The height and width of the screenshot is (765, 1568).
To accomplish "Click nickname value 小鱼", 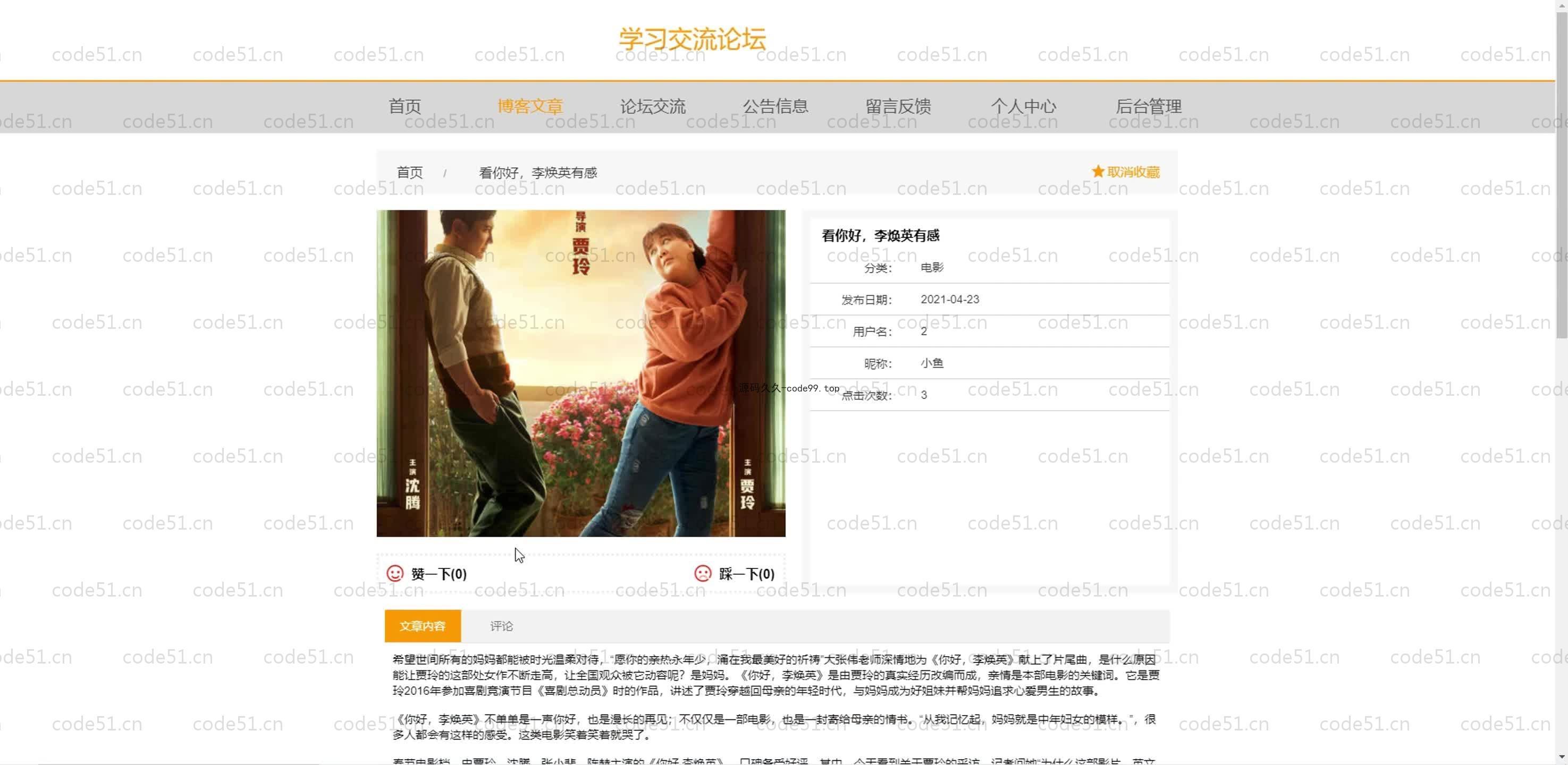I will click(x=932, y=363).
